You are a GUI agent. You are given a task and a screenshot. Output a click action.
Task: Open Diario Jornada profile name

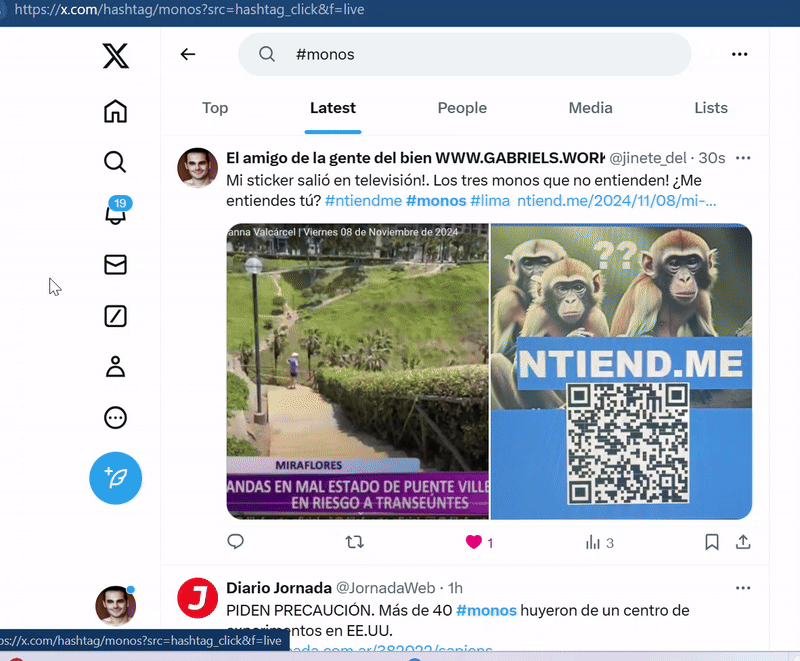click(x=277, y=588)
